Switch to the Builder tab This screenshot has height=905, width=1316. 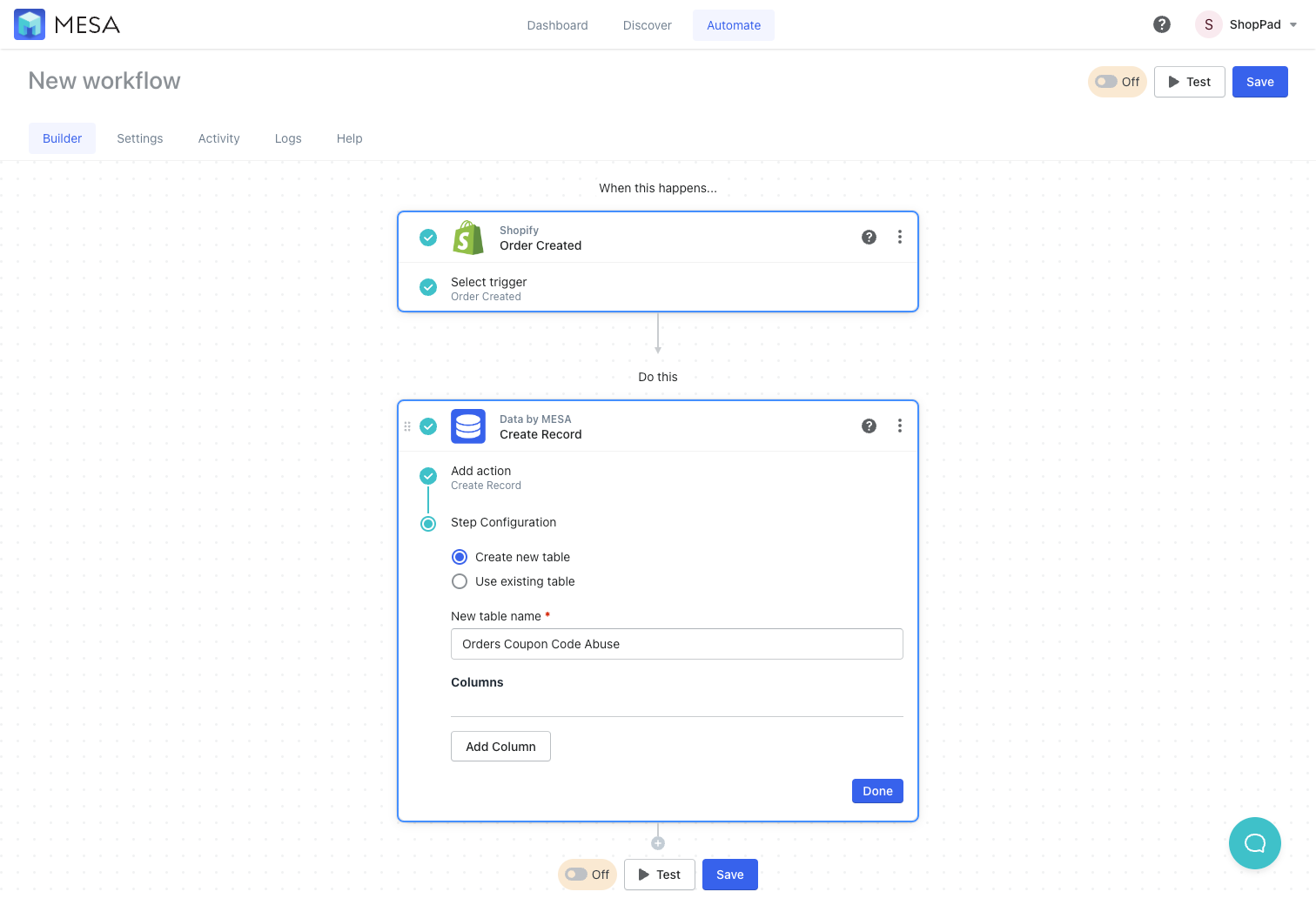63,138
